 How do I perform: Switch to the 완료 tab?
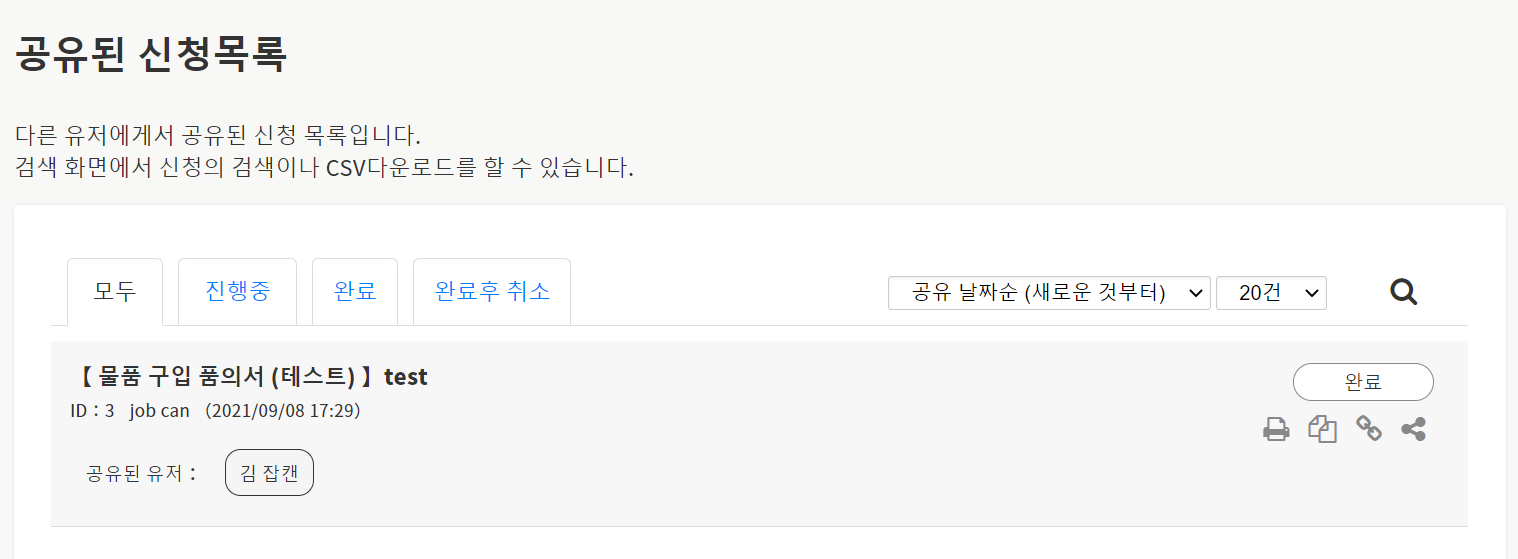[355, 292]
